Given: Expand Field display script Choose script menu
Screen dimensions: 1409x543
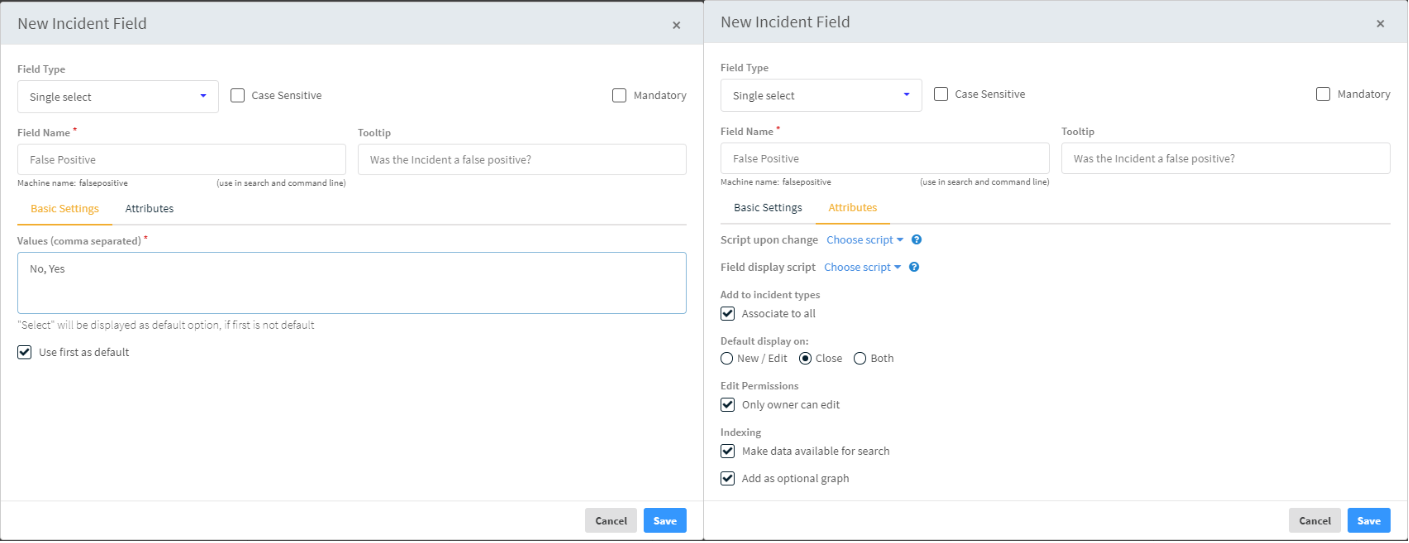Looking at the screenshot, I should (862, 267).
